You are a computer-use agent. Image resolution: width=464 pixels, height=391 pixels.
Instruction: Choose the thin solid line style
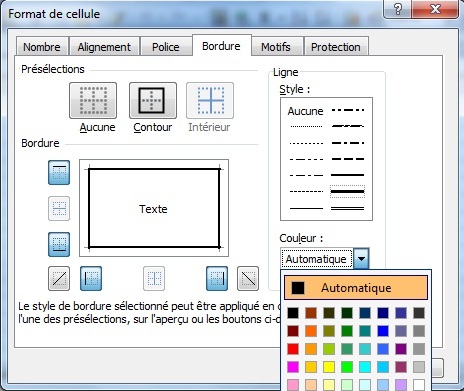pyautogui.click(x=306, y=208)
